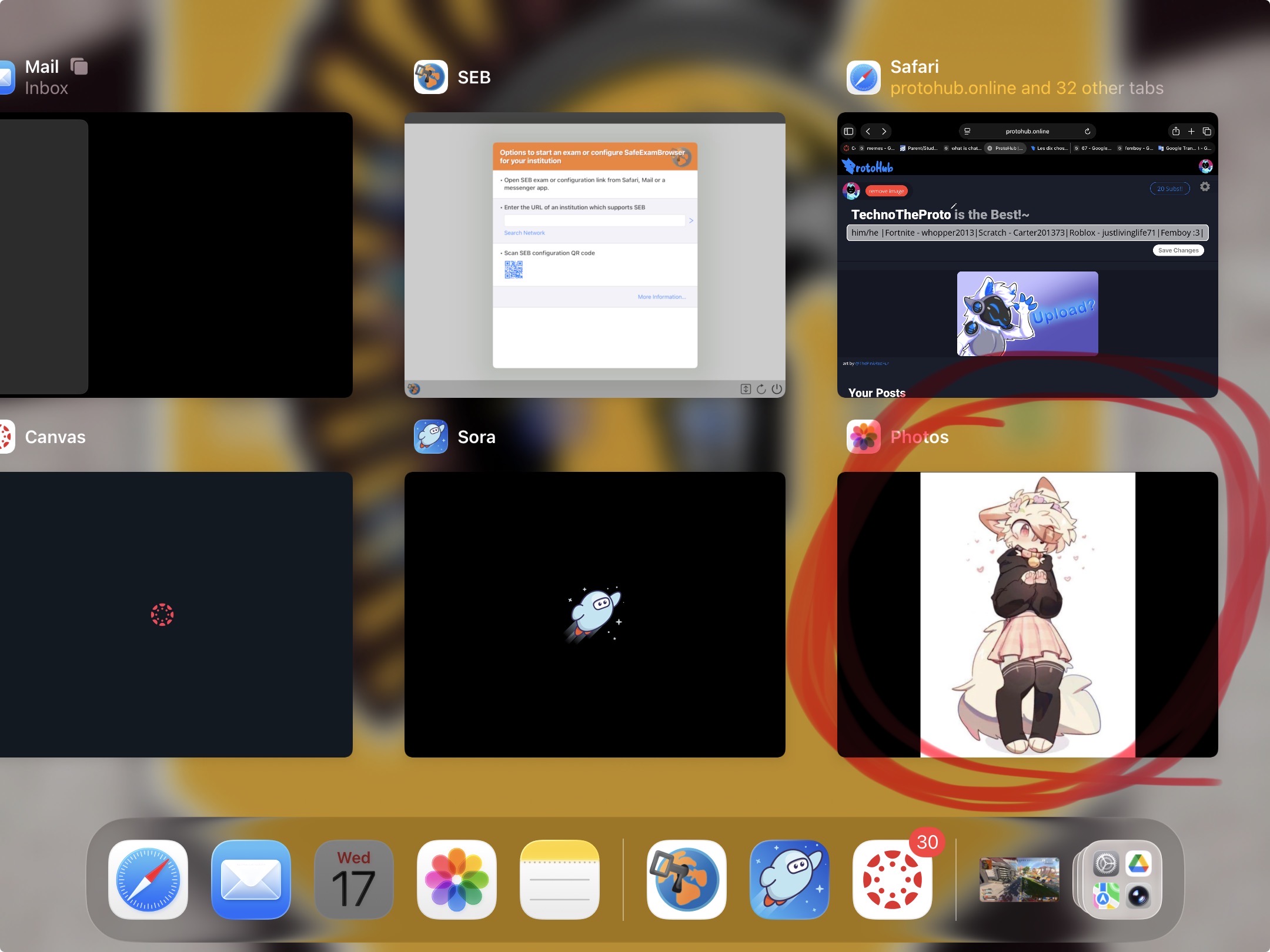Switch to the Sora app window
This screenshot has width=1270, height=952.
pyautogui.click(x=594, y=614)
